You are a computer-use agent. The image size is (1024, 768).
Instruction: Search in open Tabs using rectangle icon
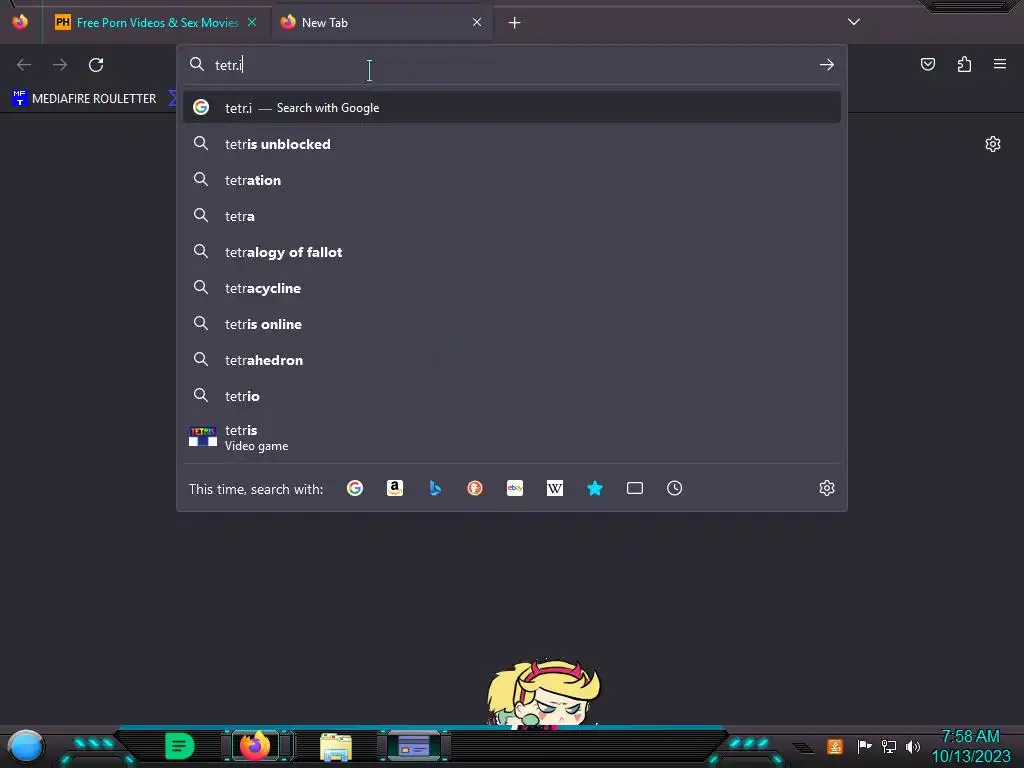coord(635,488)
